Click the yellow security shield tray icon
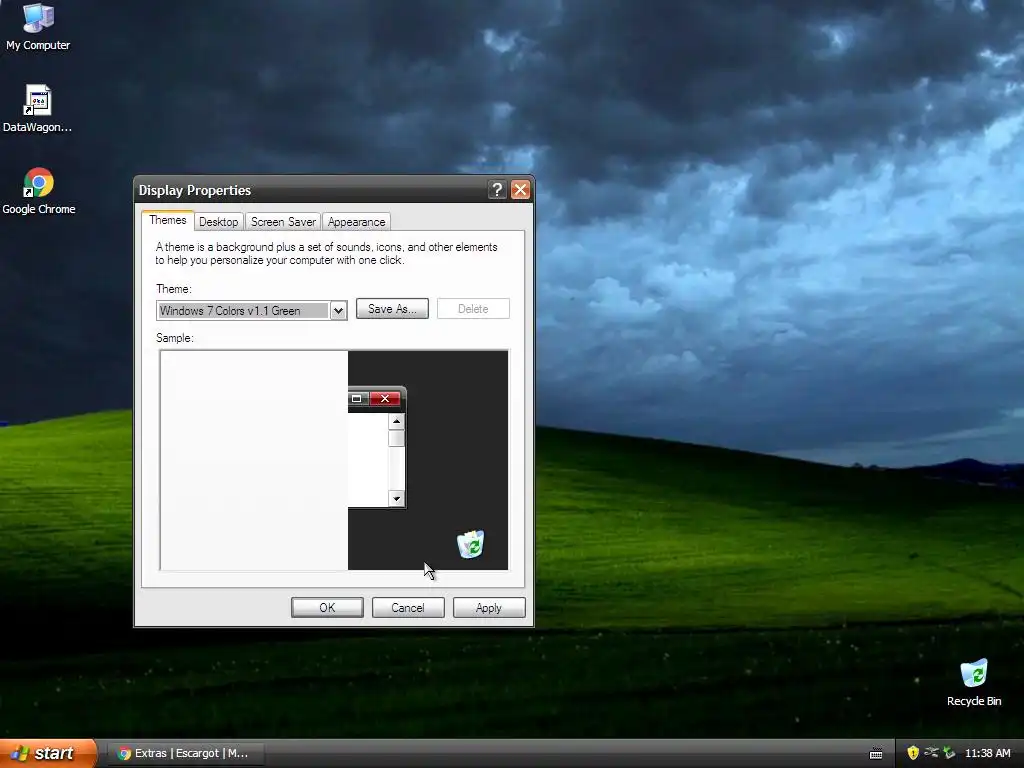Screen dimensions: 1024x768 coord(913,753)
